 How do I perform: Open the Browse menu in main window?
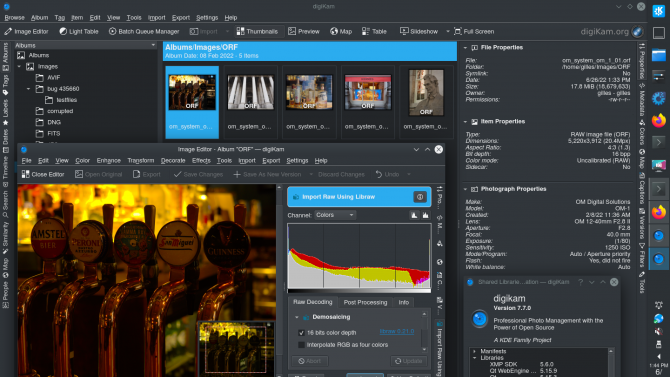15,18
